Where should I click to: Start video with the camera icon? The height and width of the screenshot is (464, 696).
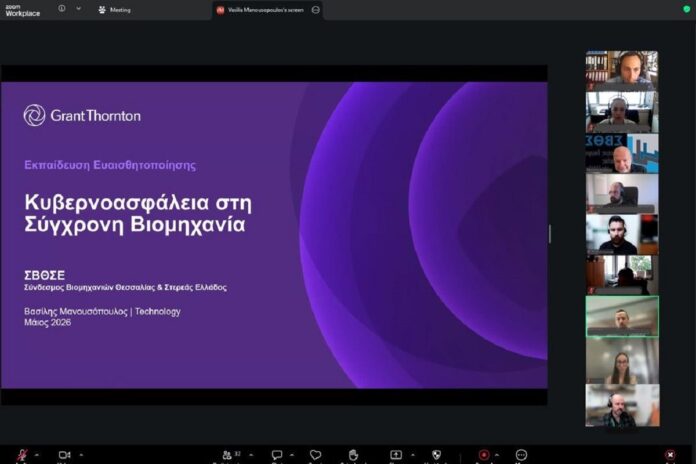(x=64, y=455)
